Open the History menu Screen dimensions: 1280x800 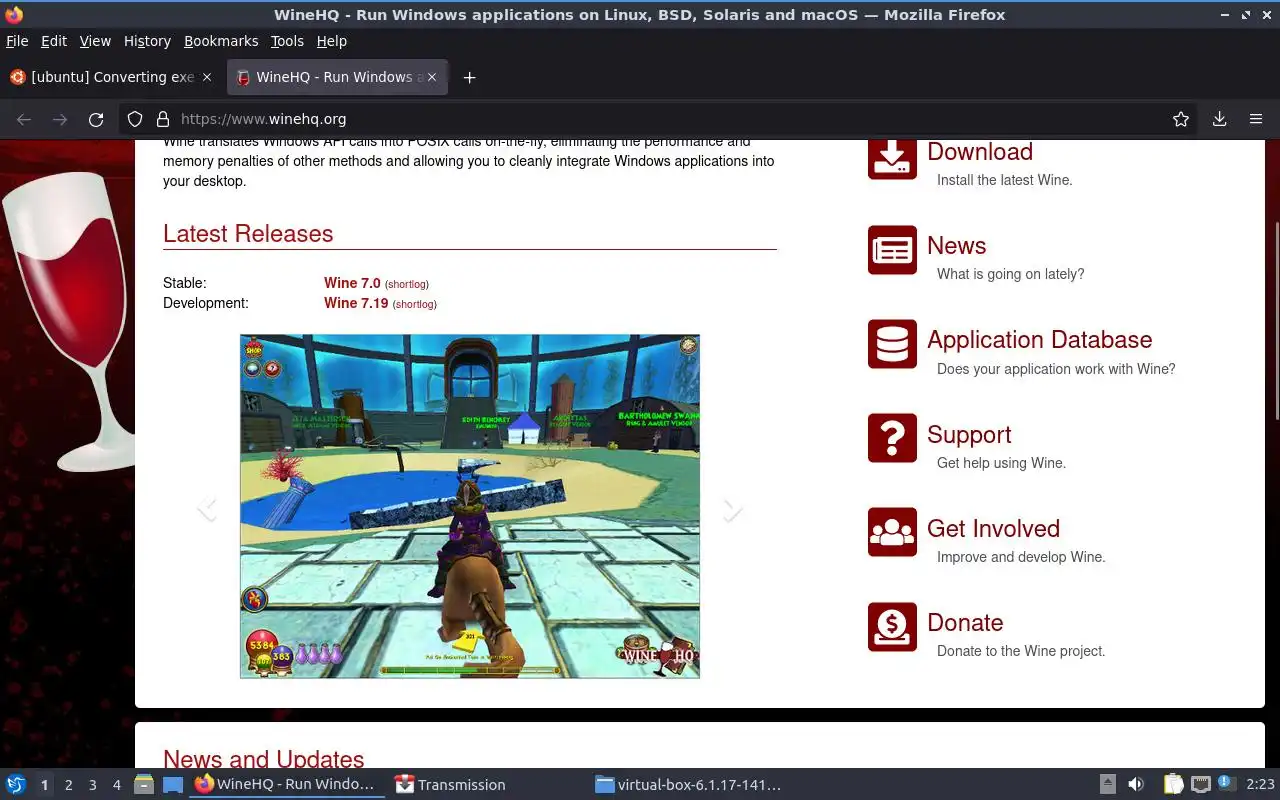[x=147, y=41]
